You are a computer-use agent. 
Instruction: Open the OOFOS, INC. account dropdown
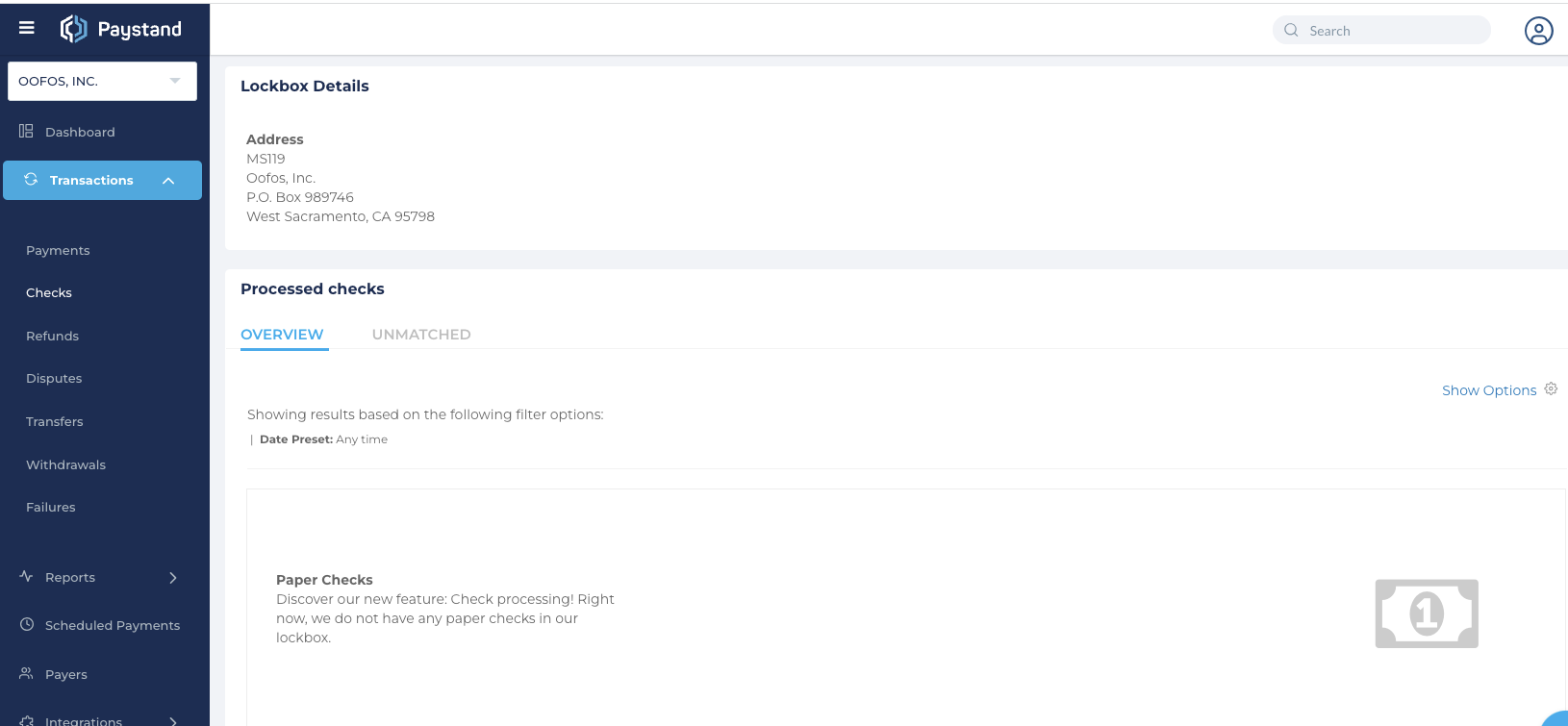[x=102, y=81]
